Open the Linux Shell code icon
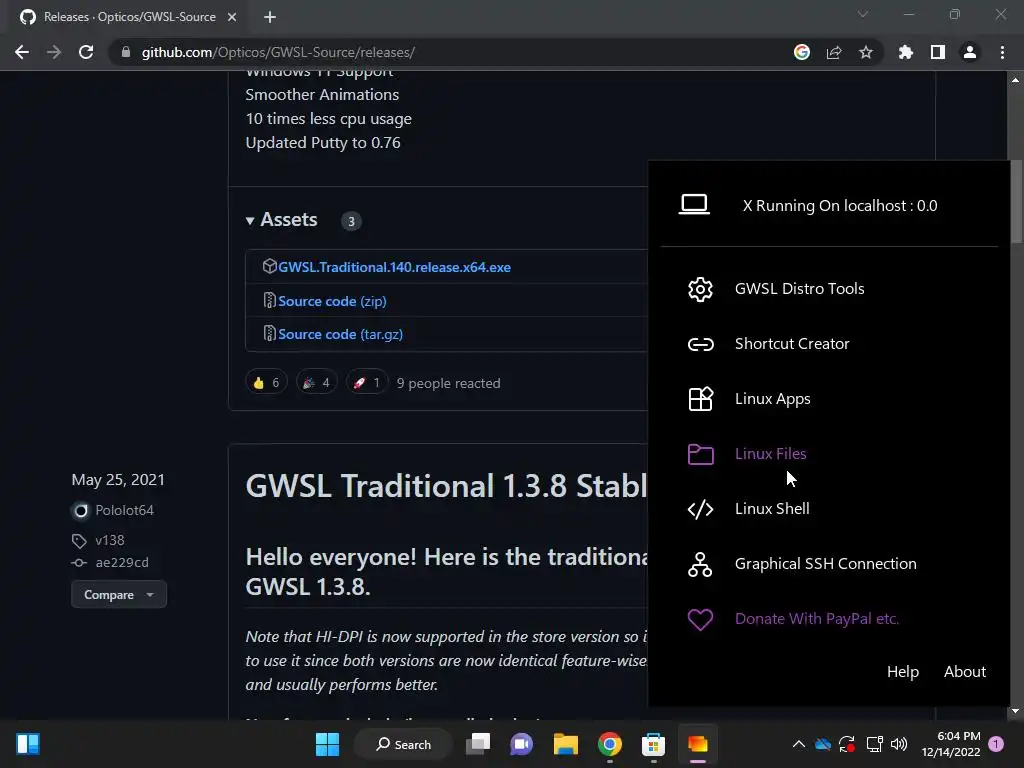The image size is (1024, 768). 700,509
